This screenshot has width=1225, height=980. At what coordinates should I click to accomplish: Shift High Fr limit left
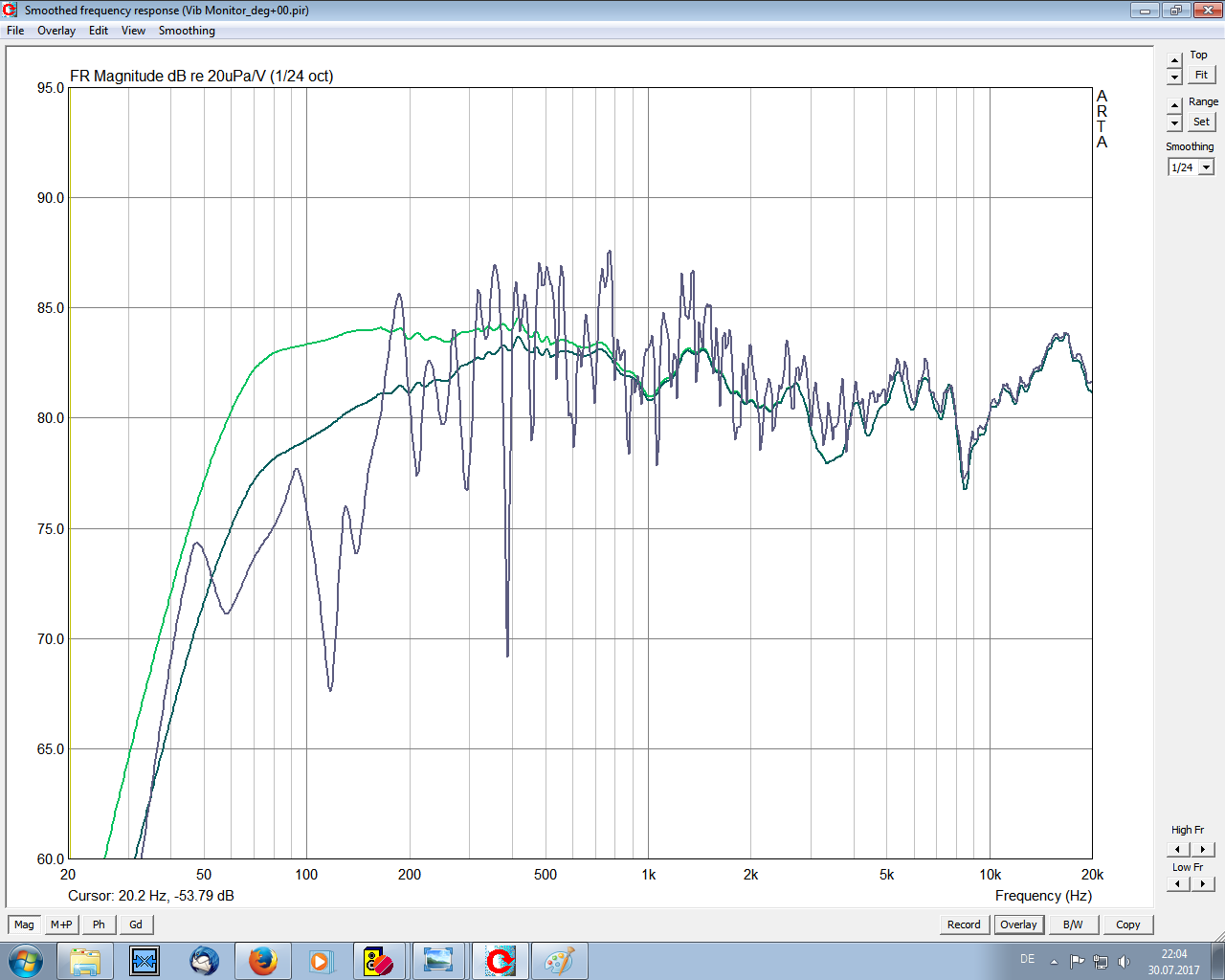[1178, 849]
